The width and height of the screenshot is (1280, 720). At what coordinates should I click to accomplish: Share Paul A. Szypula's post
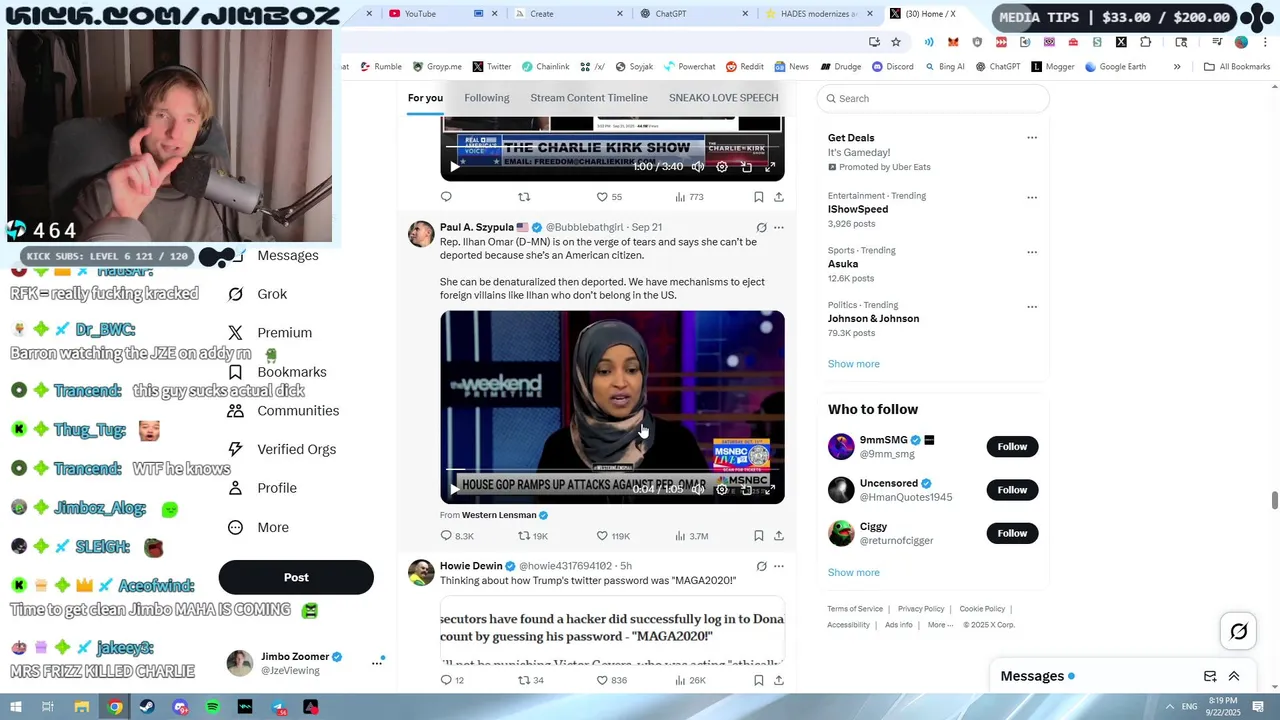coord(779,536)
